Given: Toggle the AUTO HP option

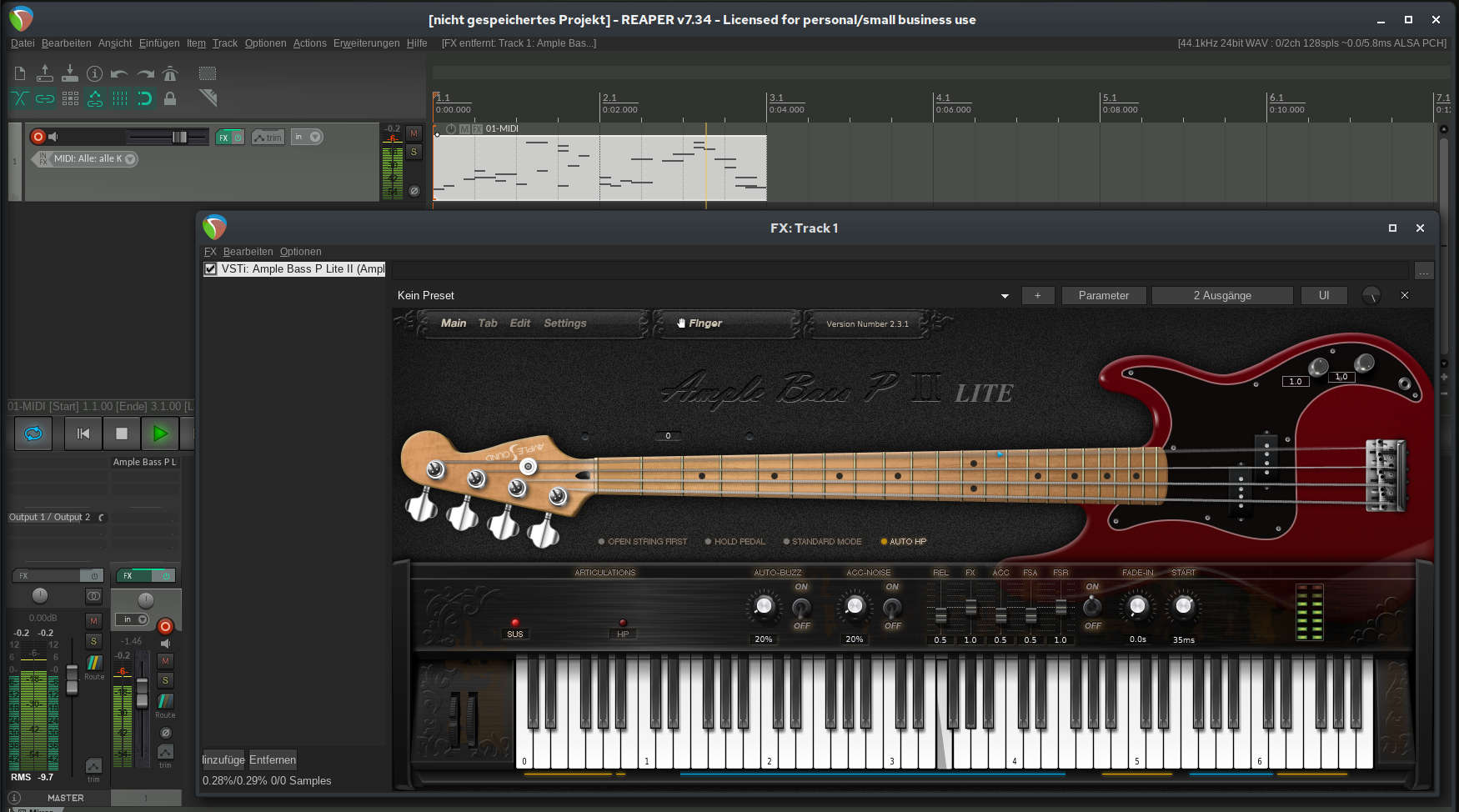Looking at the screenshot, I should point(903,542).
